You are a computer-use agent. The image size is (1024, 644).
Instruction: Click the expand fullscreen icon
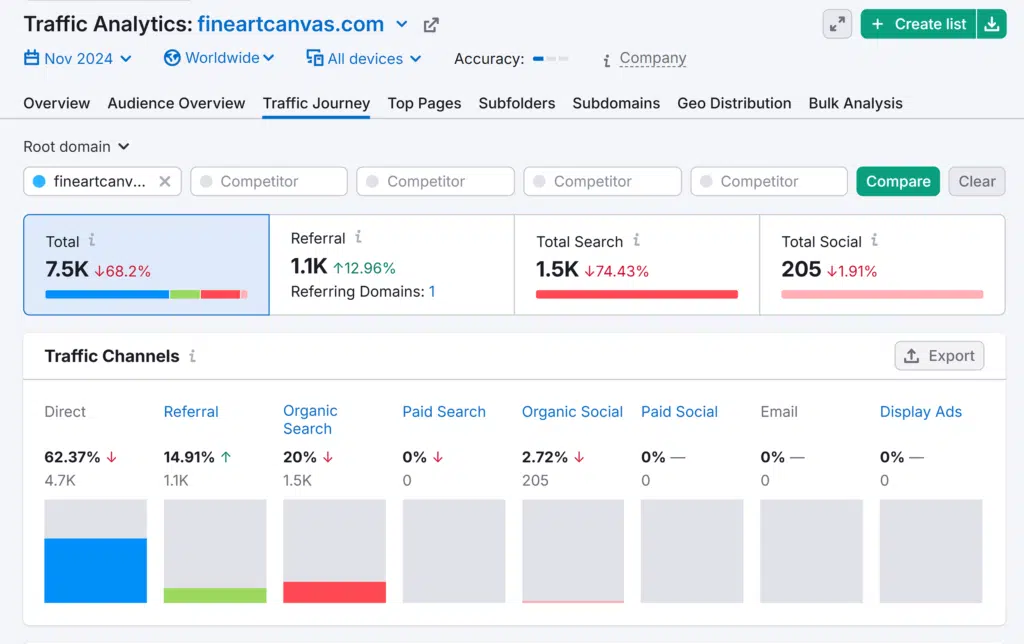[837, 25]
